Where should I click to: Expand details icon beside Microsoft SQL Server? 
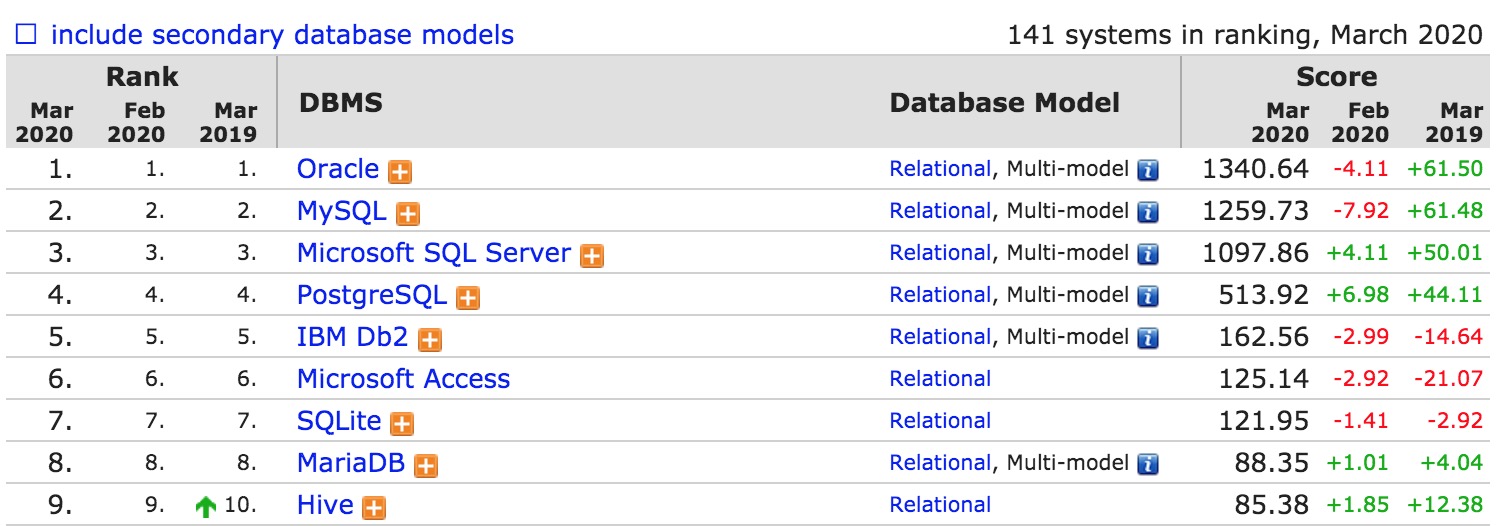[592, 256]
